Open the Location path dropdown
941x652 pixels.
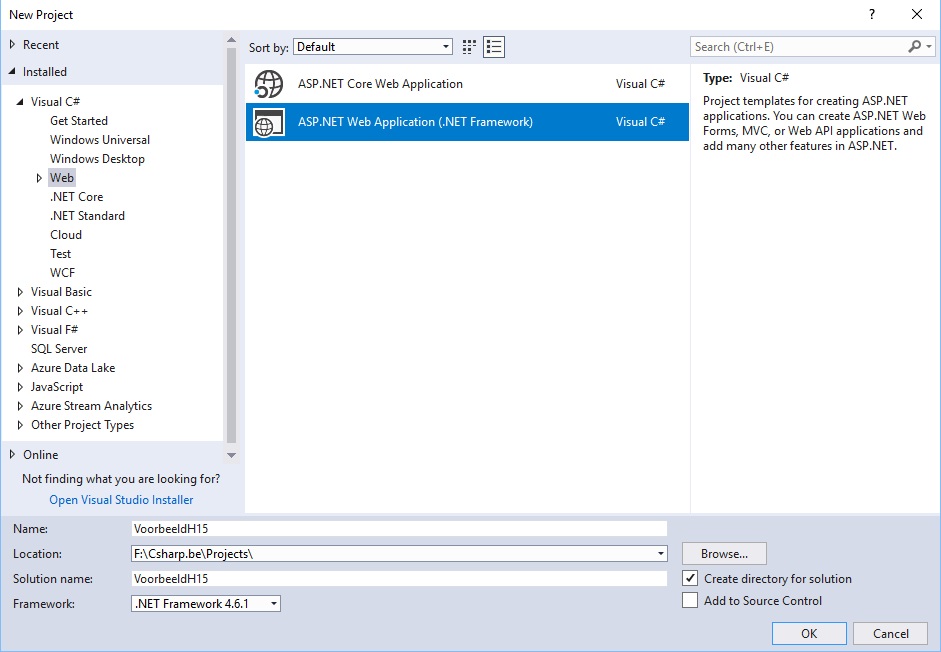[661, 554]
